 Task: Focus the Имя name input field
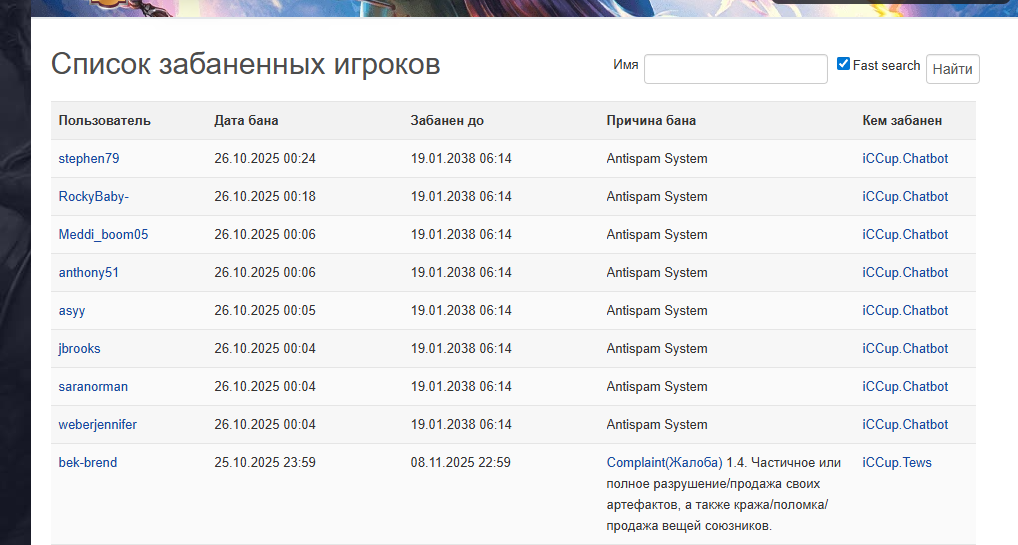pyautogui.click(x=736, y=69)
